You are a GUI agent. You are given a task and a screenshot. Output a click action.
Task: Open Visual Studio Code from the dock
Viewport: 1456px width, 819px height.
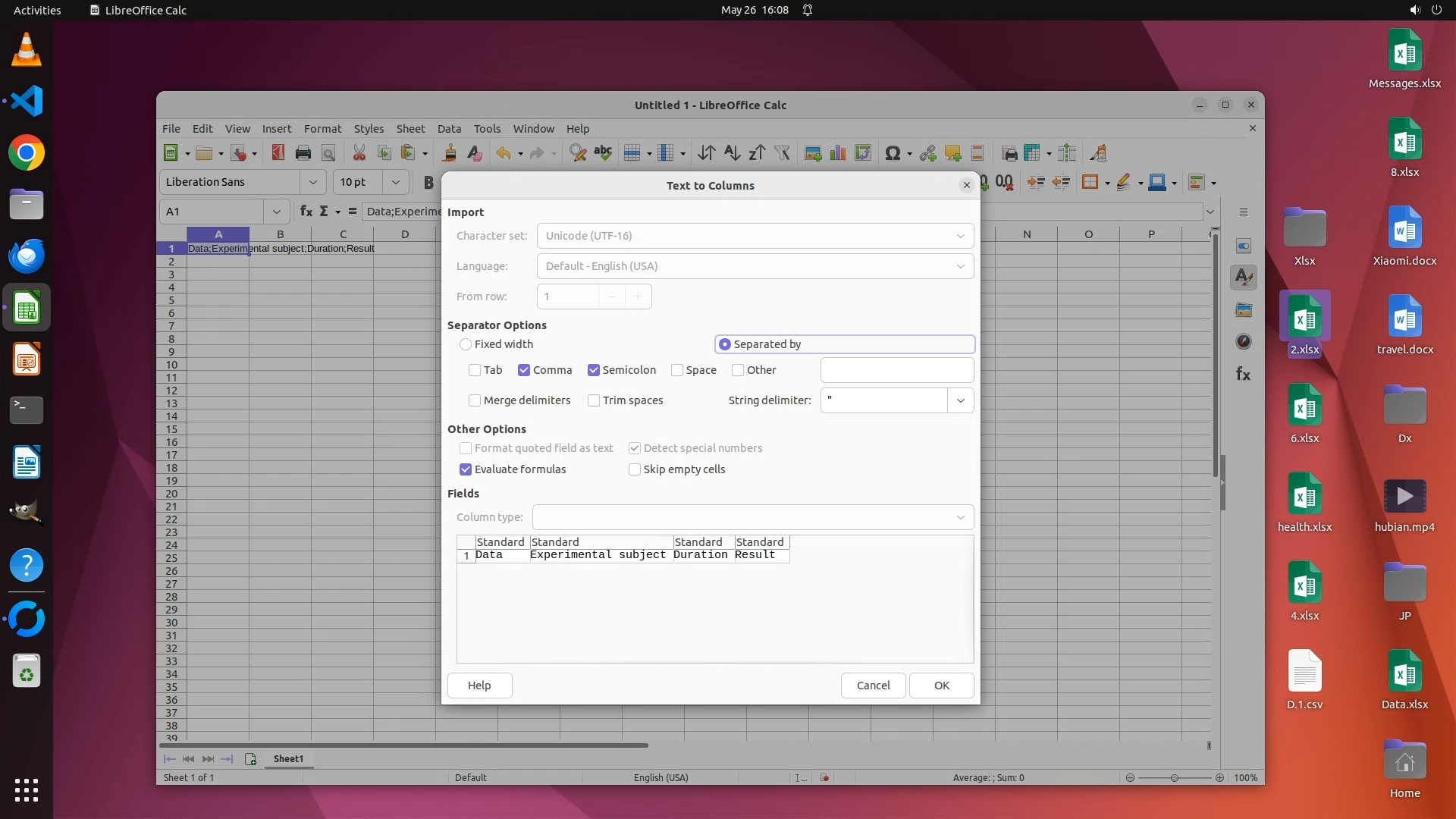tap(27, 101)
